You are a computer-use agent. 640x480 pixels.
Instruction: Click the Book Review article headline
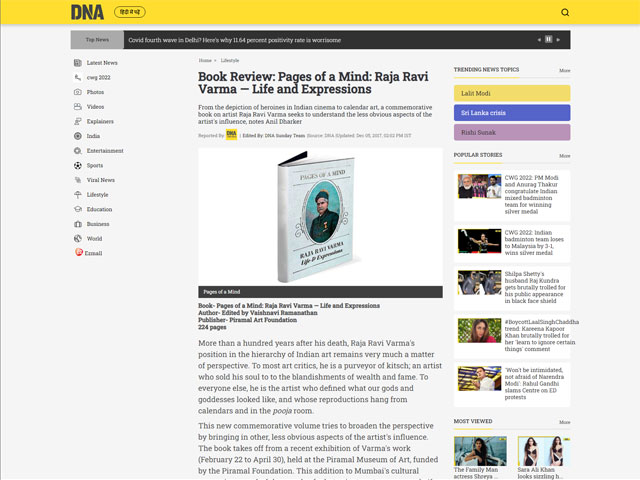coord(313,83)
